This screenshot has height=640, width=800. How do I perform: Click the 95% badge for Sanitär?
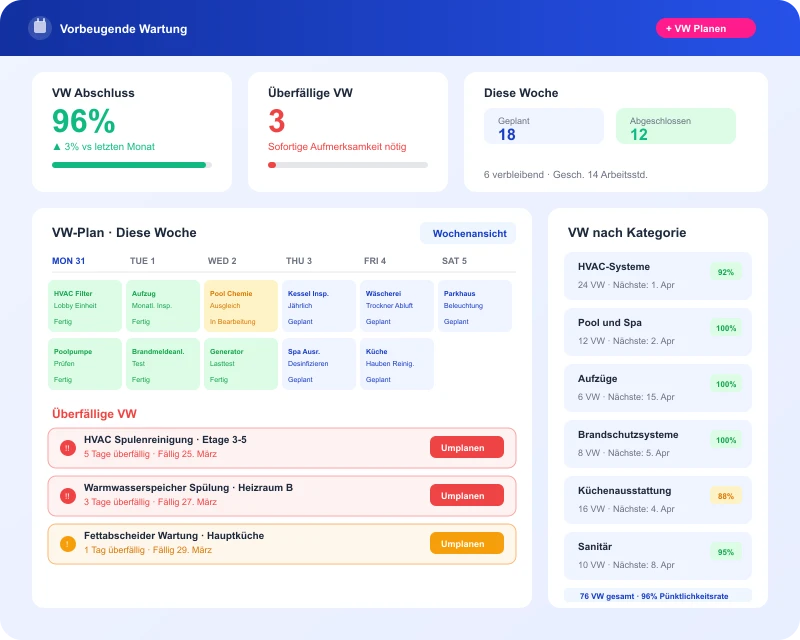click(726, 552)
